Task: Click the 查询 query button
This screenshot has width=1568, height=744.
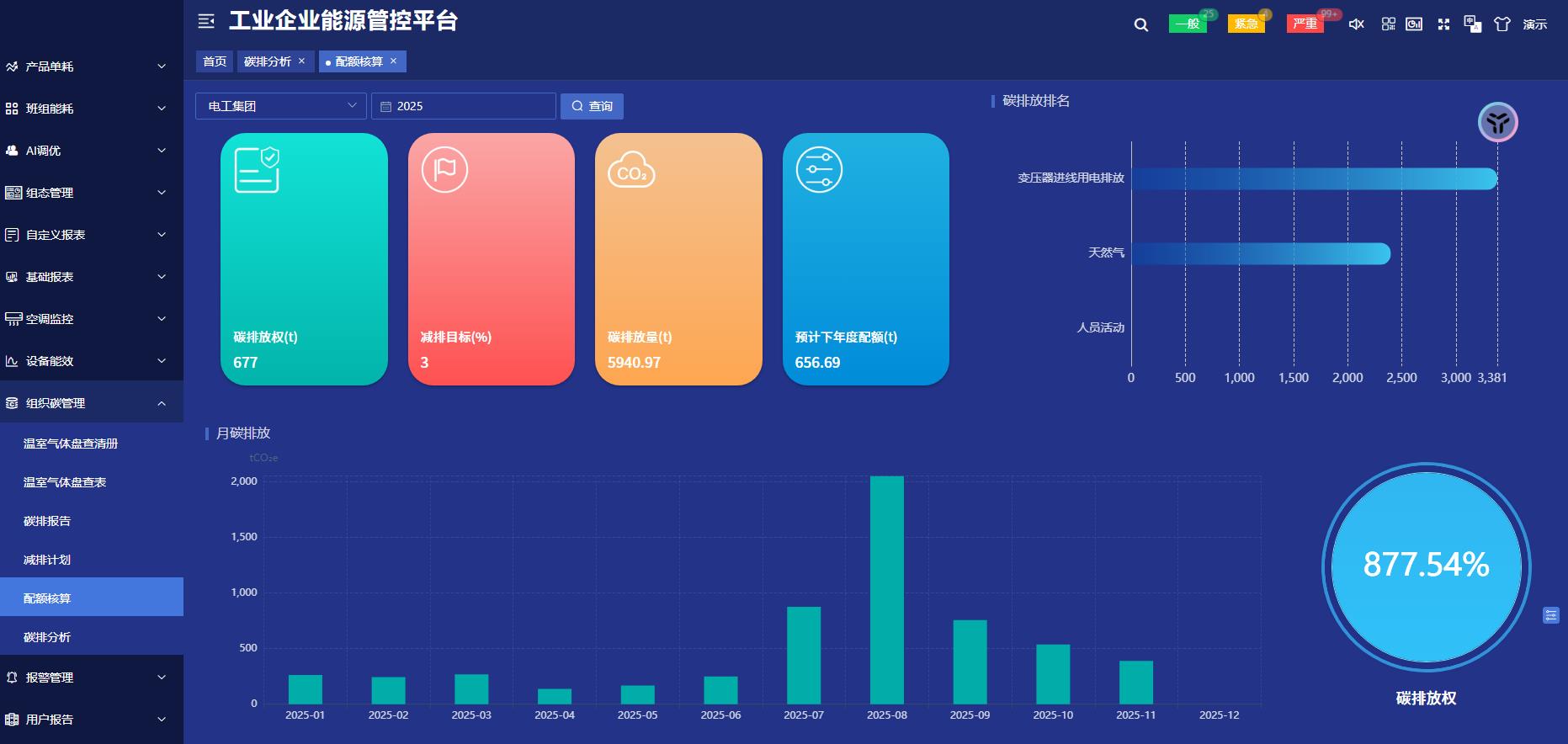Action: 592,106
